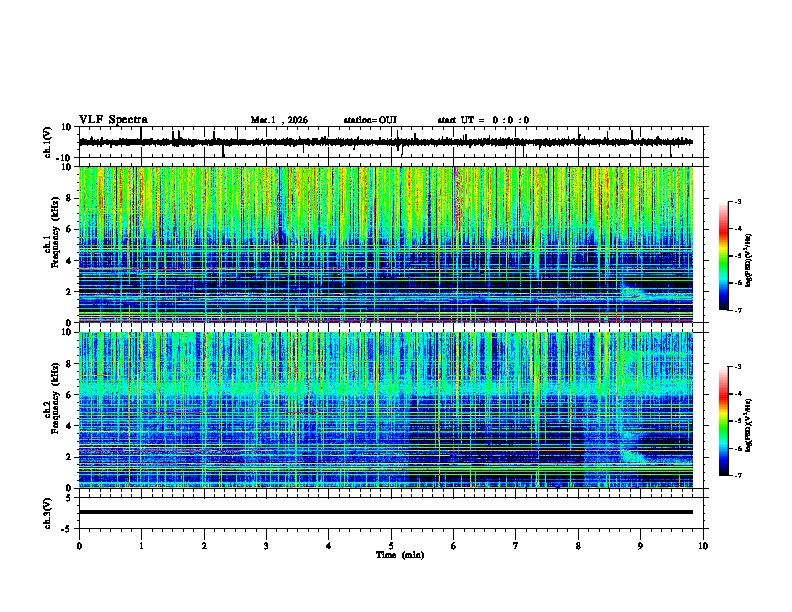Screen dimensions: 792x612
Task: Click the "-3" label on ch.1 color scale
Action: 738,202
